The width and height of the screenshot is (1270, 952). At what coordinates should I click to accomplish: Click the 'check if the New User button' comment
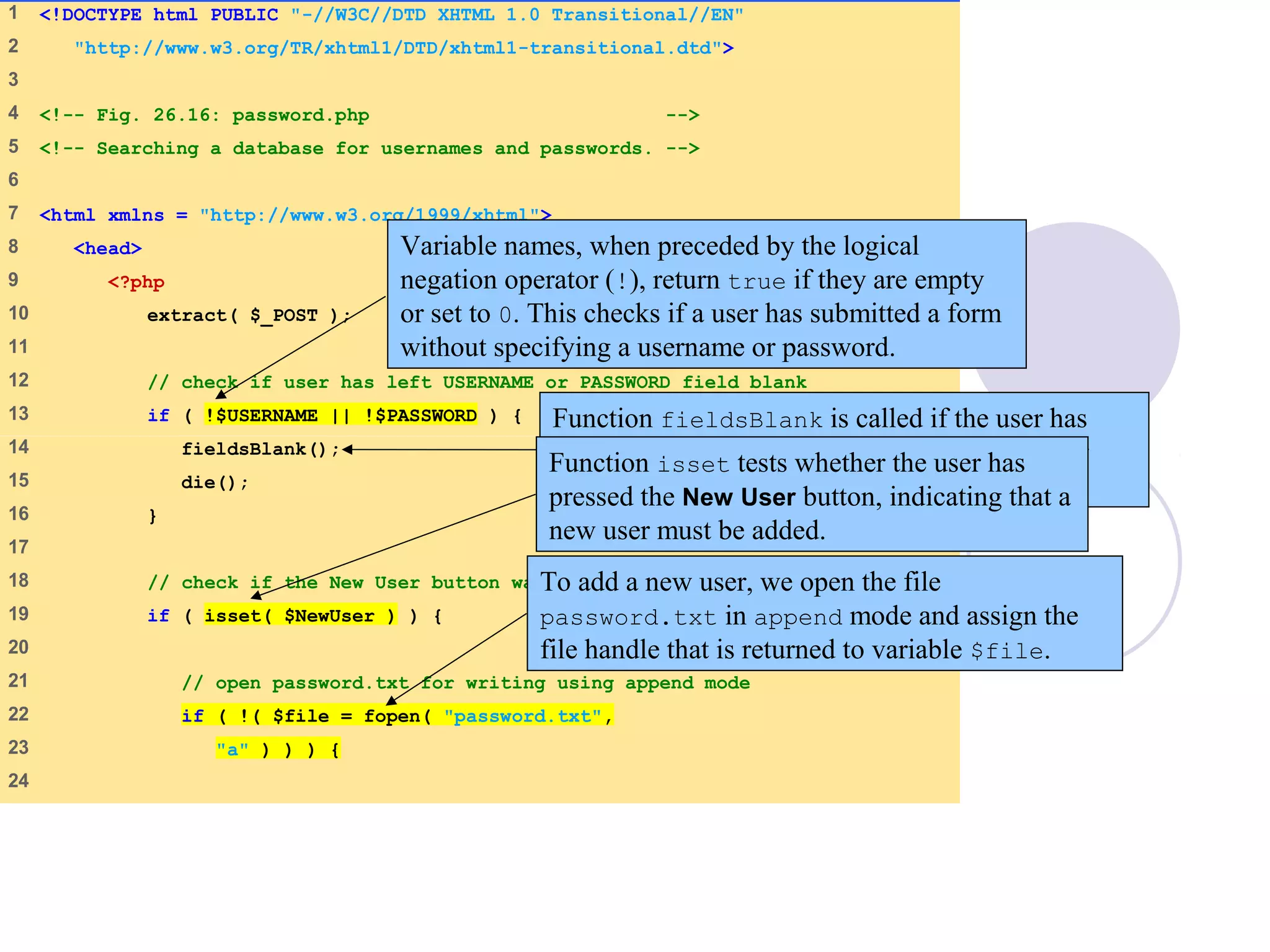click(337, 583)
